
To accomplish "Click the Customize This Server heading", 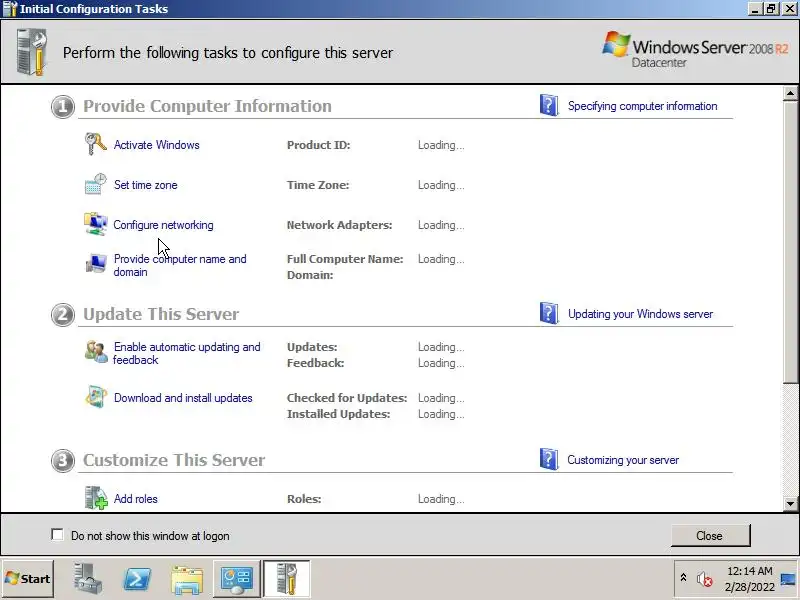I will (x=174, y=460).
